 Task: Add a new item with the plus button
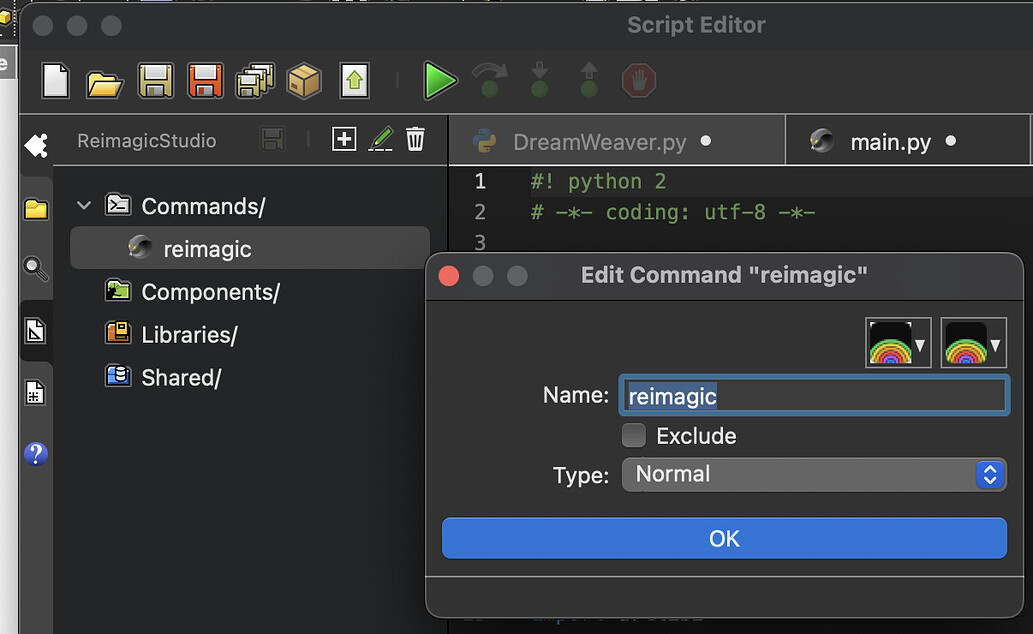coord(344,139)
